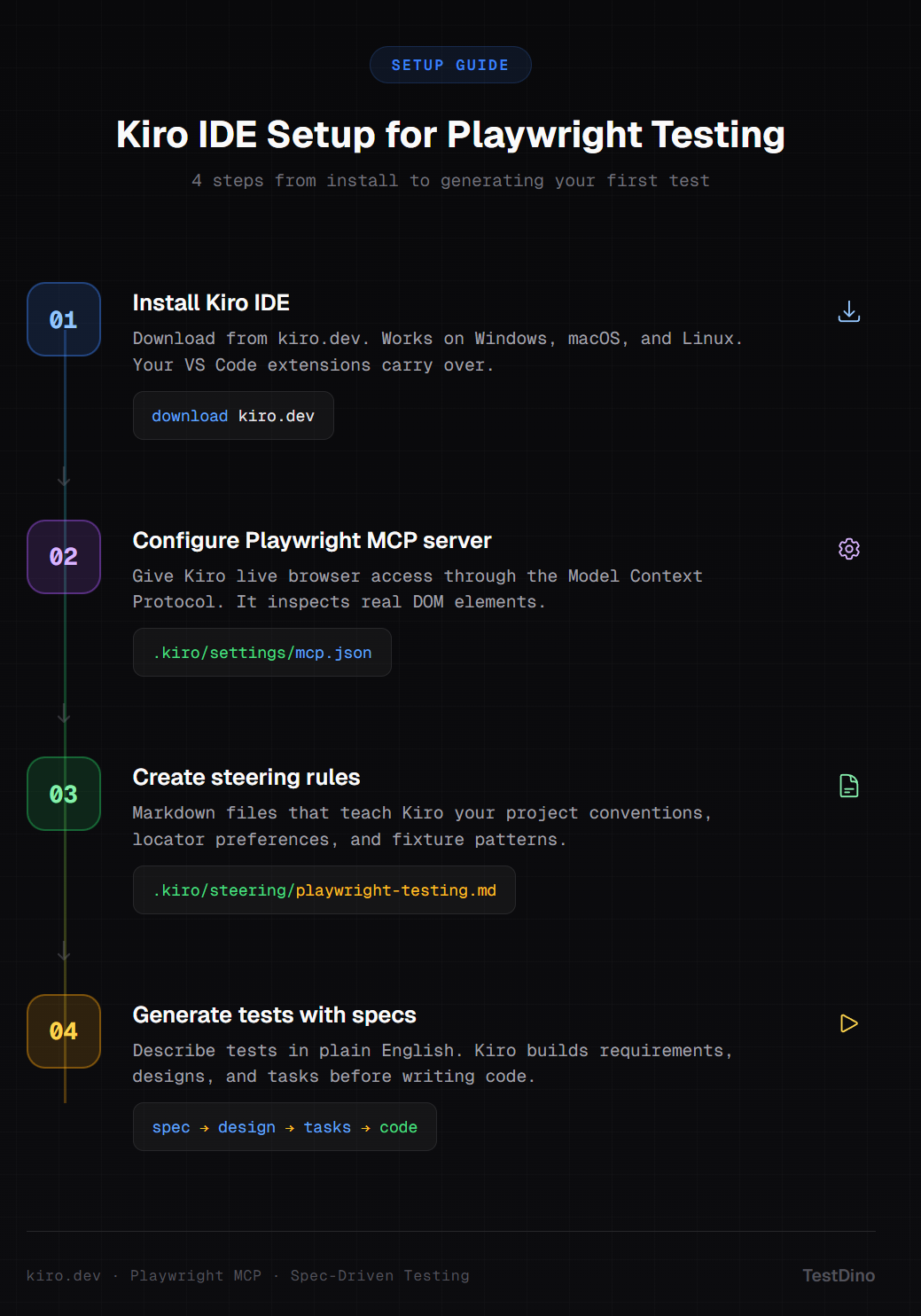
Task: Click the spec → design → tasks → code chip
Action: coord(285,1127)
